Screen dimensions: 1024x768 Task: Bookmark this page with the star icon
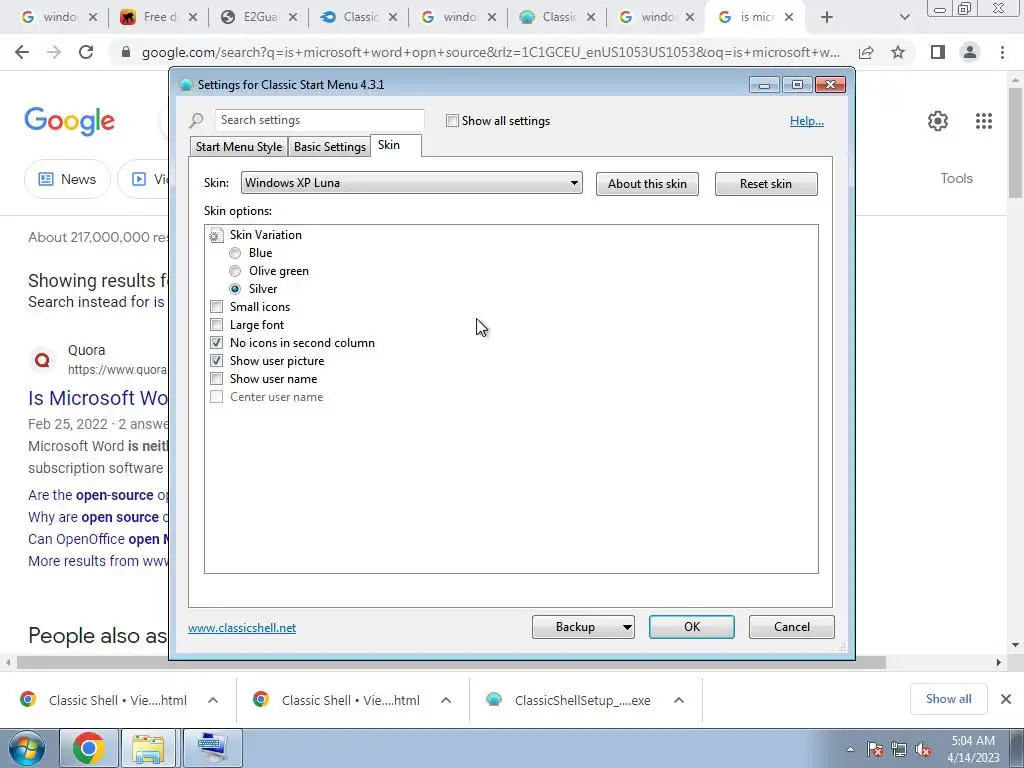[x=898, y=52]
